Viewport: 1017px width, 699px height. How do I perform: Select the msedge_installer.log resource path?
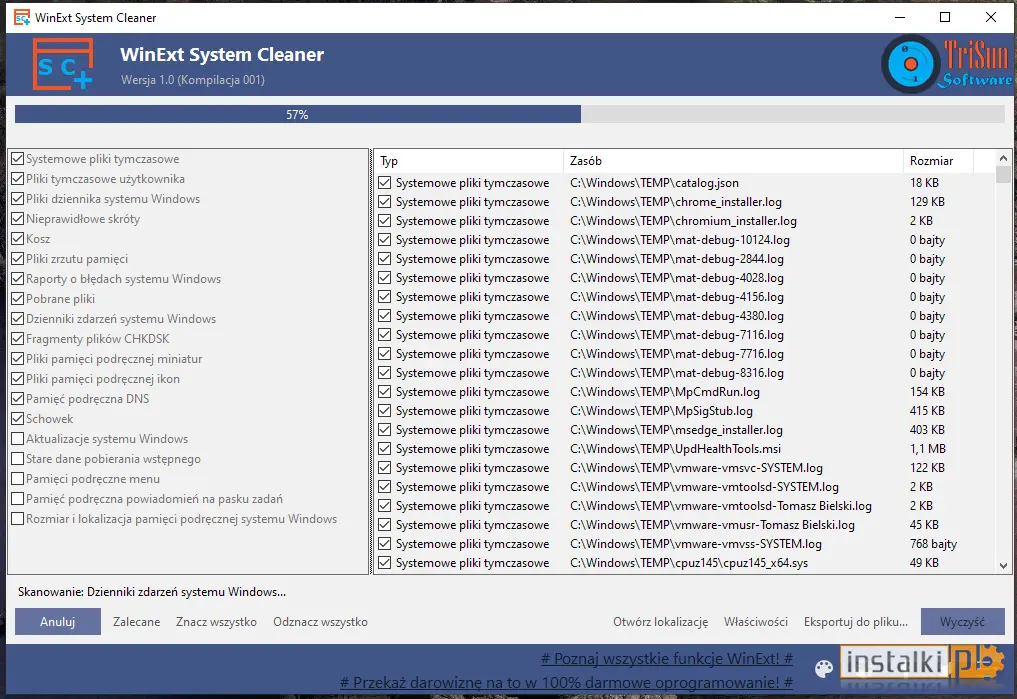point(676,430)
